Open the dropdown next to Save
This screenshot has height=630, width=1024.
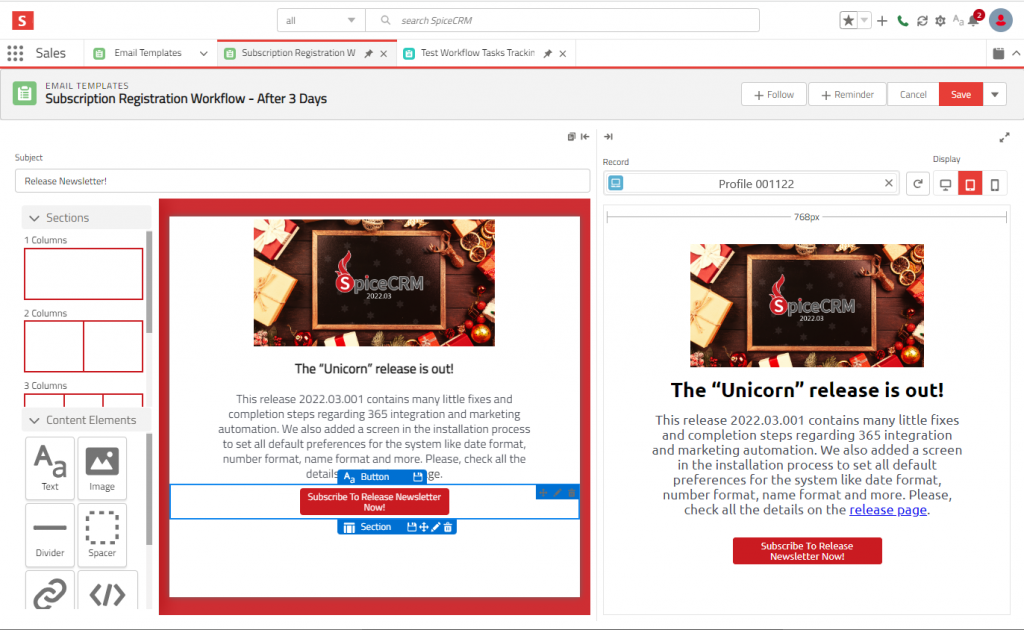pyautogui.click(x=995, y=95)
